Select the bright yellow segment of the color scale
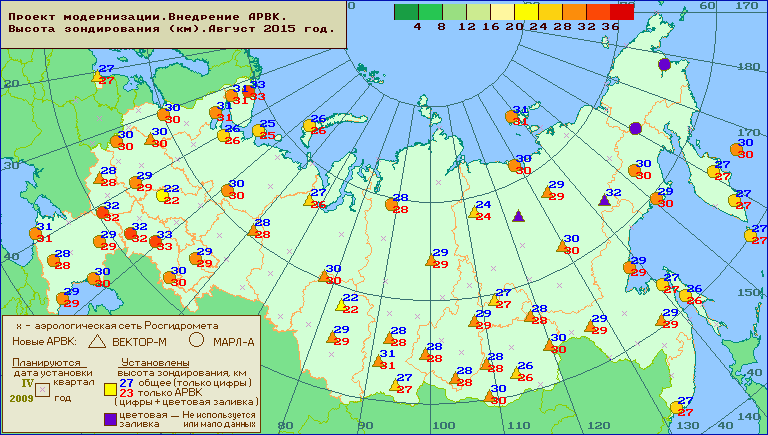768x435 pixels. (527, 12)
